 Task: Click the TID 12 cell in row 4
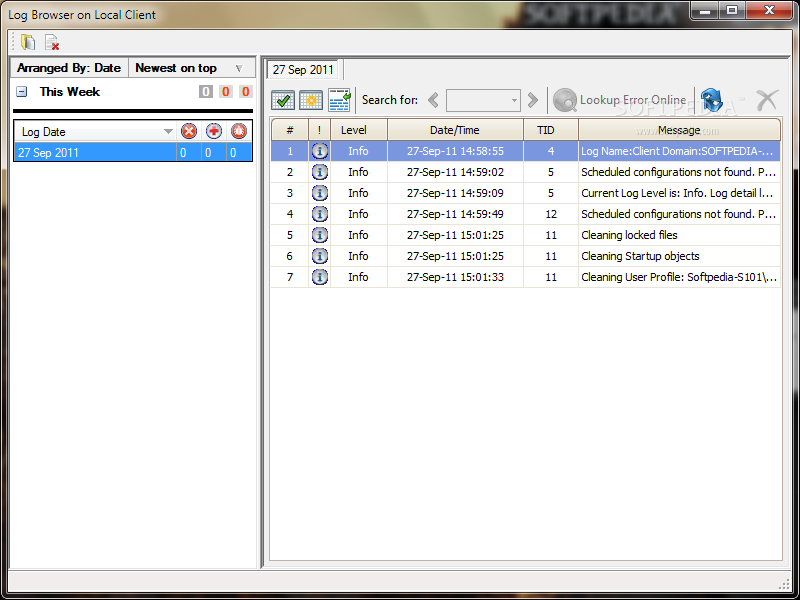click(551, 214)
